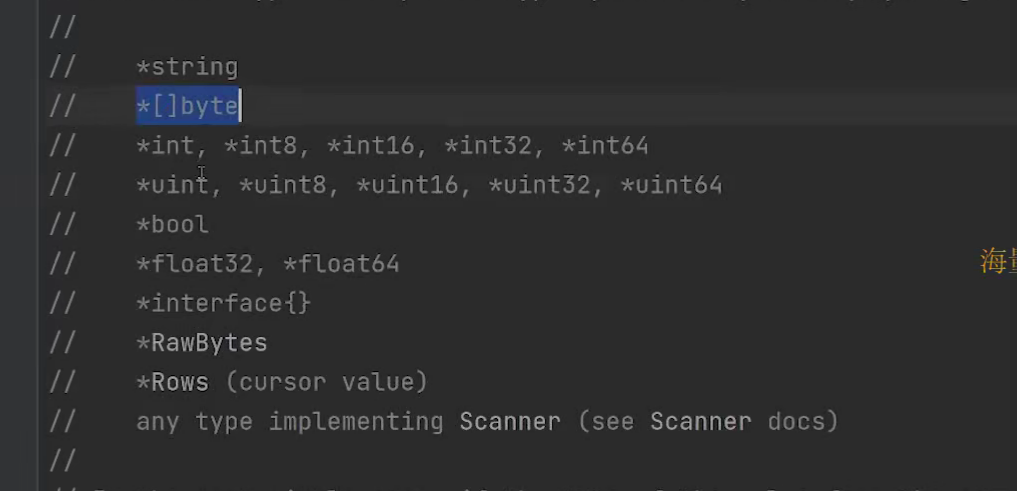Click the *float32 type text
This screenshot has width=1017, height=491.
pyautogui.click(x=195, y=264)
